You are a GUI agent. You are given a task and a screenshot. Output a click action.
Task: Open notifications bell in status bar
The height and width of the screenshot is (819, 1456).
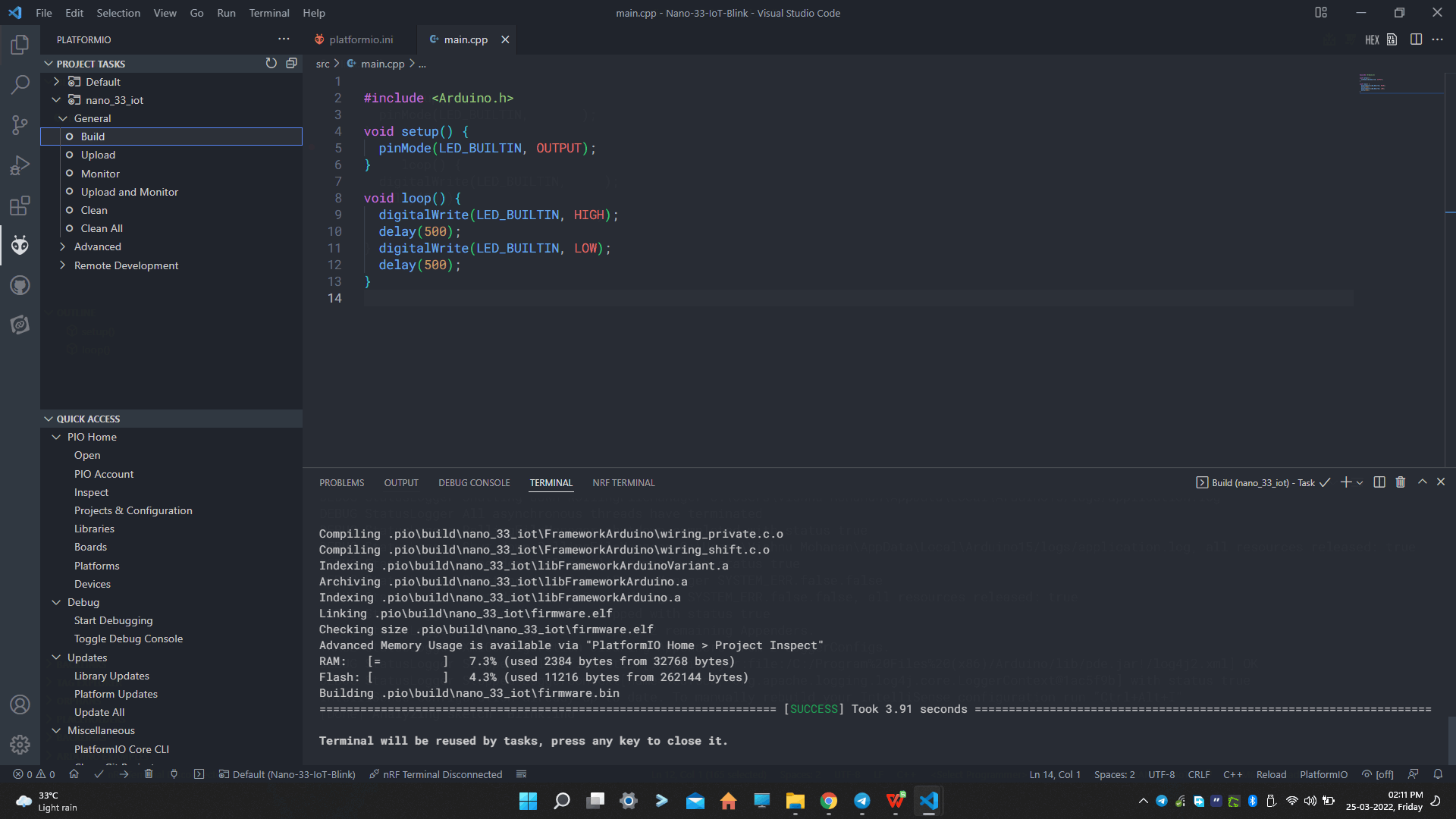[1438, 774]
